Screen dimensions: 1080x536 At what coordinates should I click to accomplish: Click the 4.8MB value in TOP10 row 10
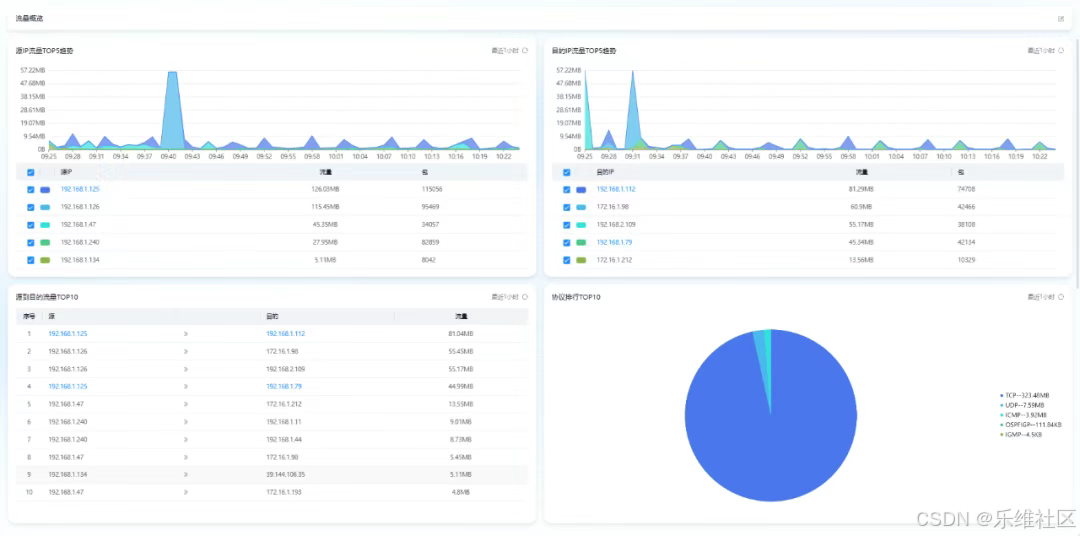pyautogui.click(x=461, y=492)
